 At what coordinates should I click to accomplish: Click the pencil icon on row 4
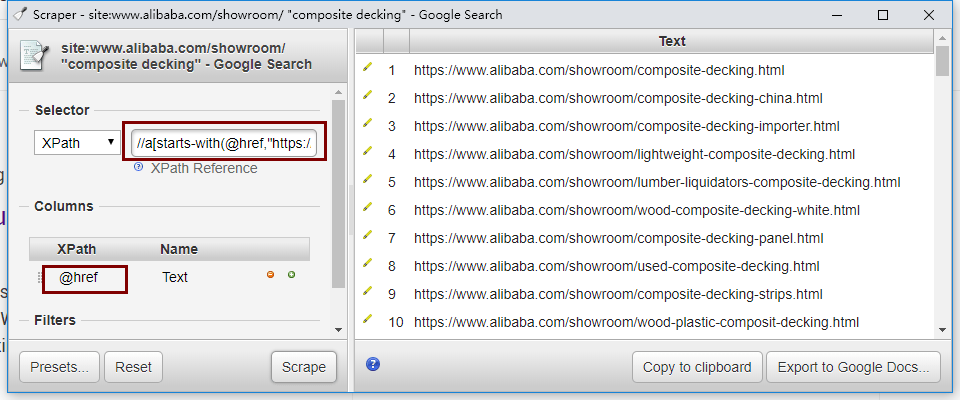pyautogui.click(x=367, y=154)
